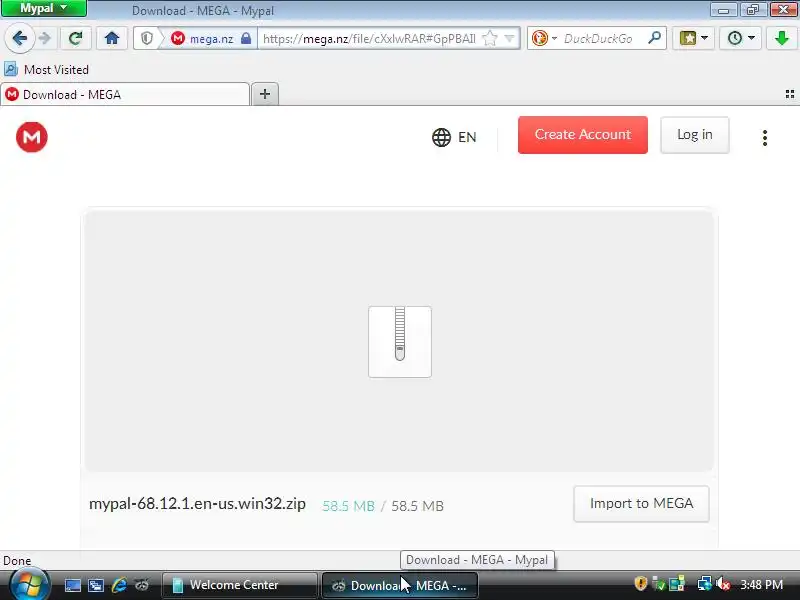This screenshot has width=800, height=600.
Task: Click Switch between windows quick launch icon
Action: 96,585
